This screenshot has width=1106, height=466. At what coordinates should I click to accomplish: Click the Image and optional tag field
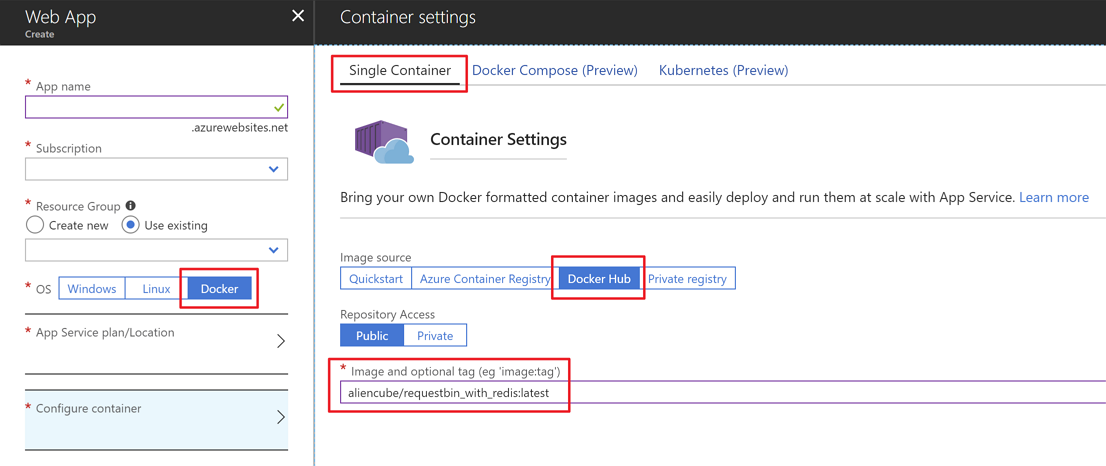point(722,391)
